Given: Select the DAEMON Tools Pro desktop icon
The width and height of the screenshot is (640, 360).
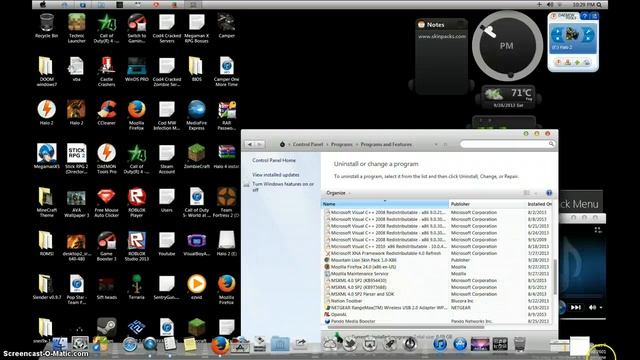Looking at the screenshot, I should [x=107, y=159].
